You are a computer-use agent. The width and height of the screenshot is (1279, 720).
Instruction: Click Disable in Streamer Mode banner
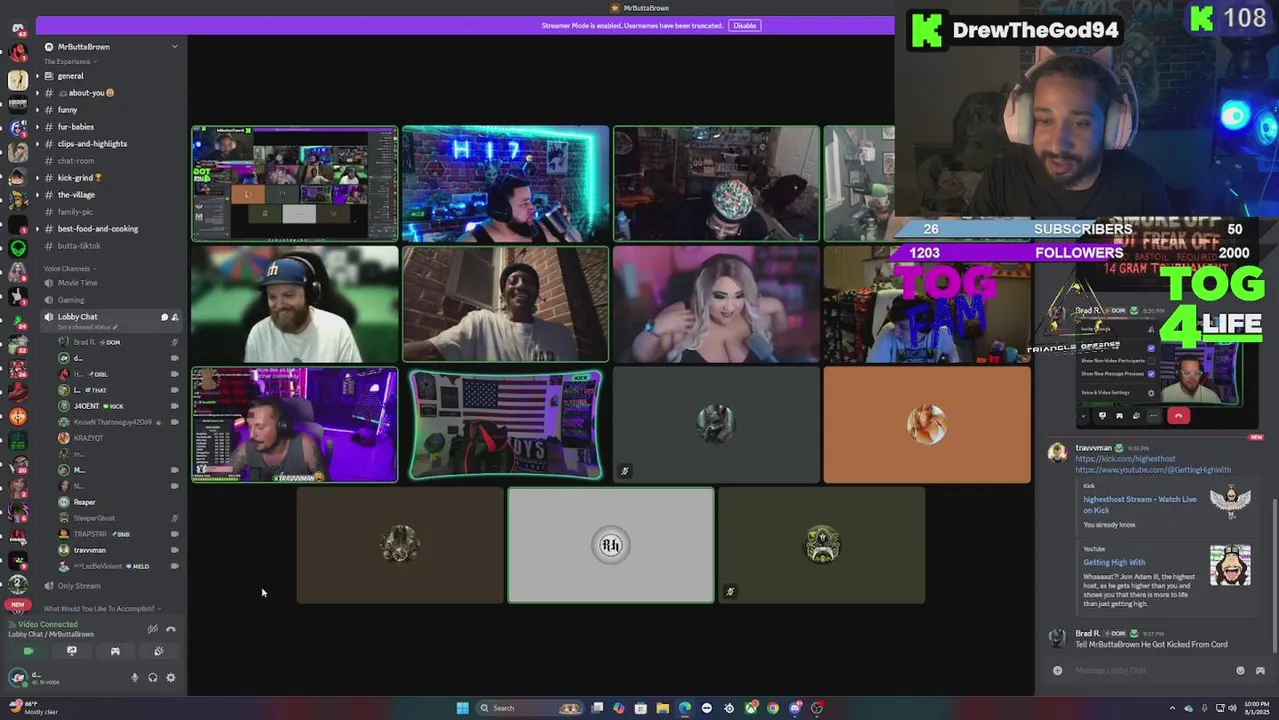[744, 25]
